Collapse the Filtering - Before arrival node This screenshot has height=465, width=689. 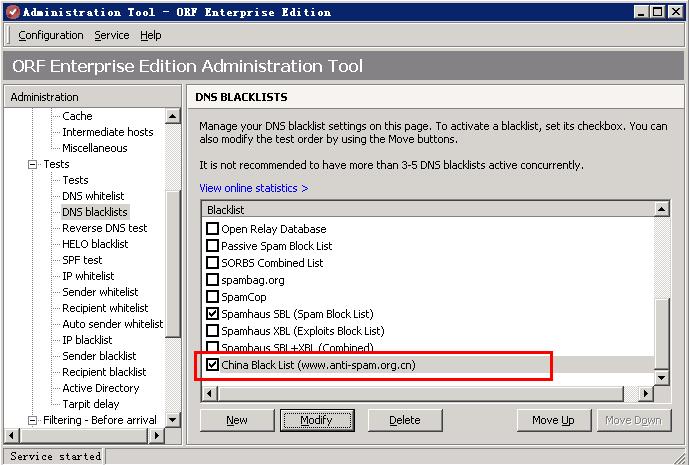(x=32, y=420)
